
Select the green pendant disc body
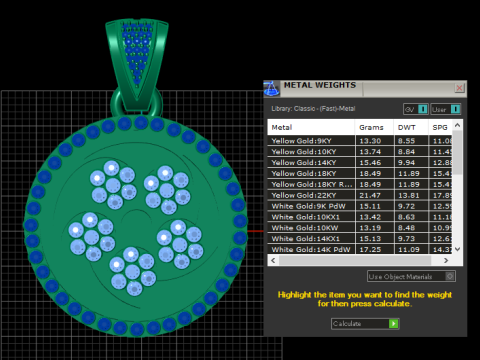click(x=136, y=227)
